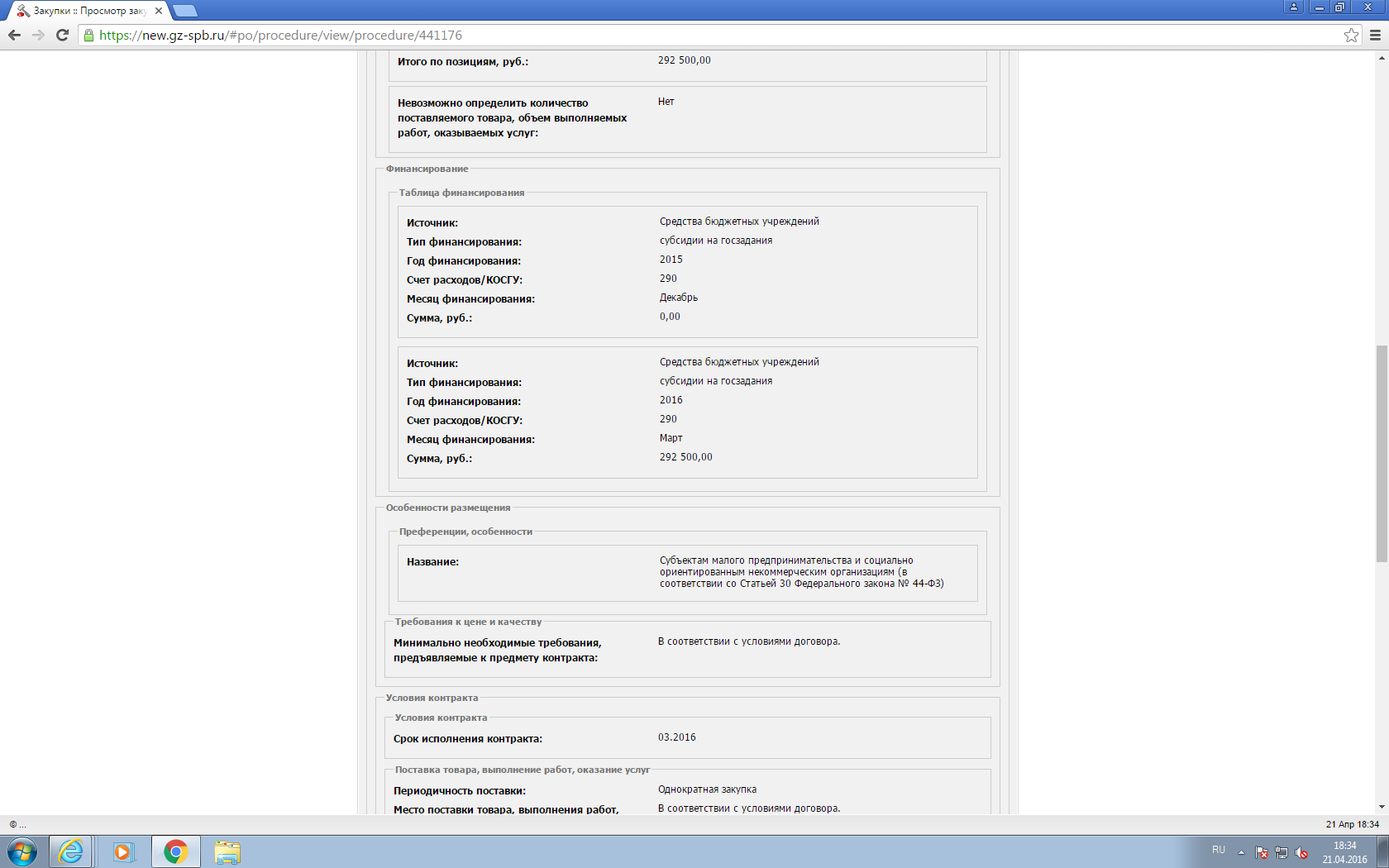Click the total value 292 500,00 at top
This screenshot has width=1389, height=868.
tap(684, 60)
